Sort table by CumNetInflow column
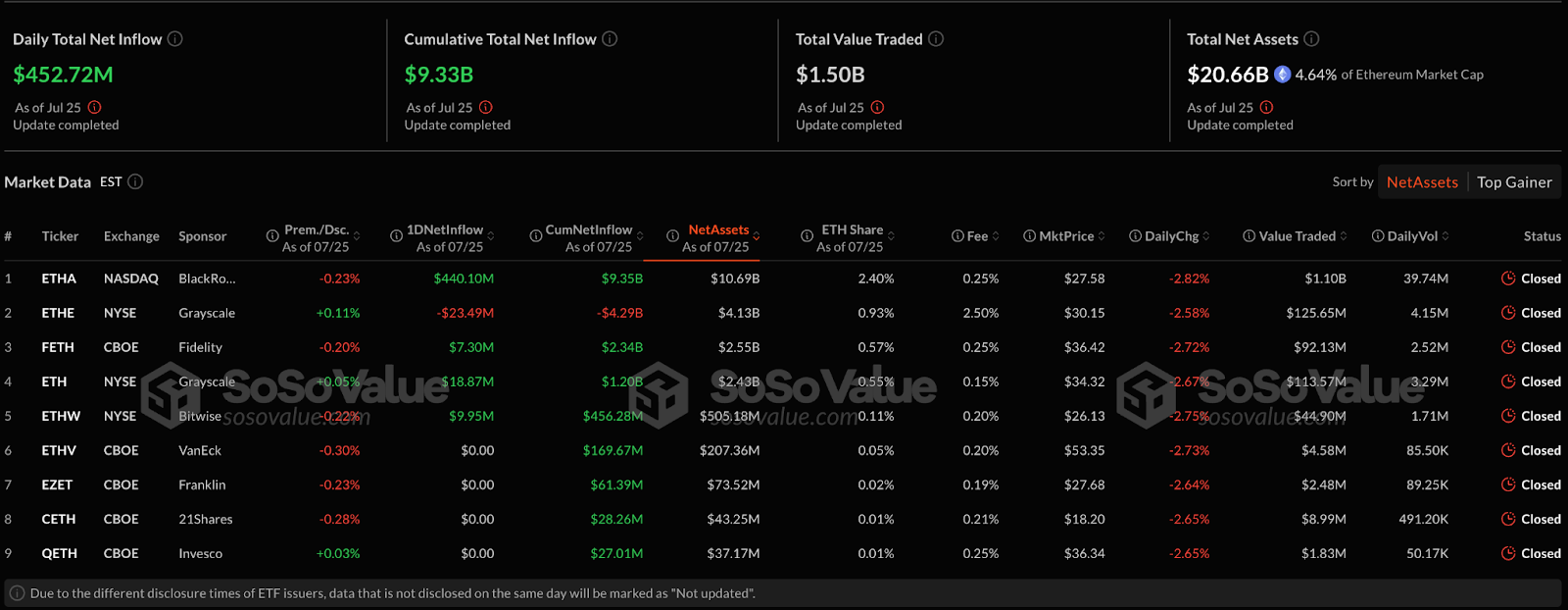This screenshot has width=1568, height=610. pyautogui.click(x=588, y=230)
